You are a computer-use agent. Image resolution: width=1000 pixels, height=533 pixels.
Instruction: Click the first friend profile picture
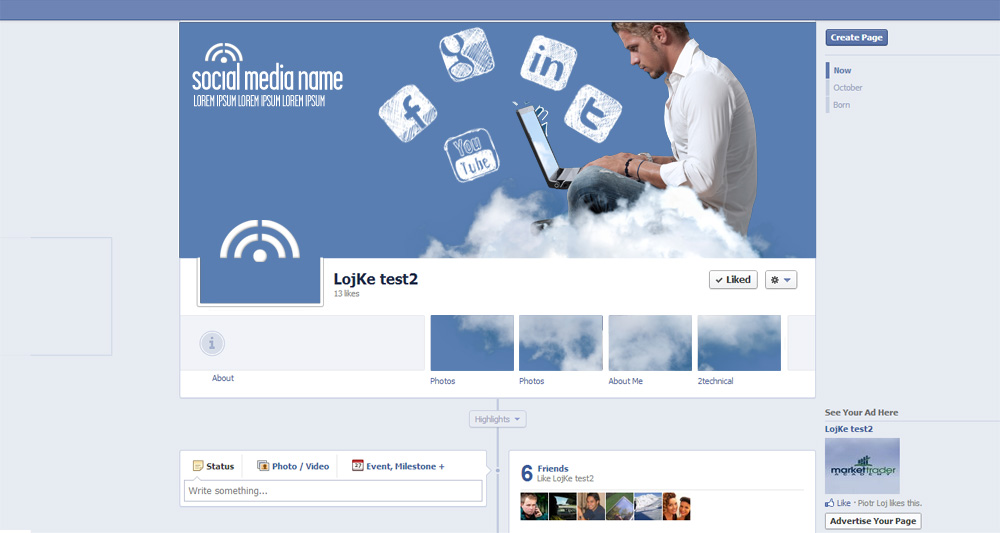click(534, 506)
